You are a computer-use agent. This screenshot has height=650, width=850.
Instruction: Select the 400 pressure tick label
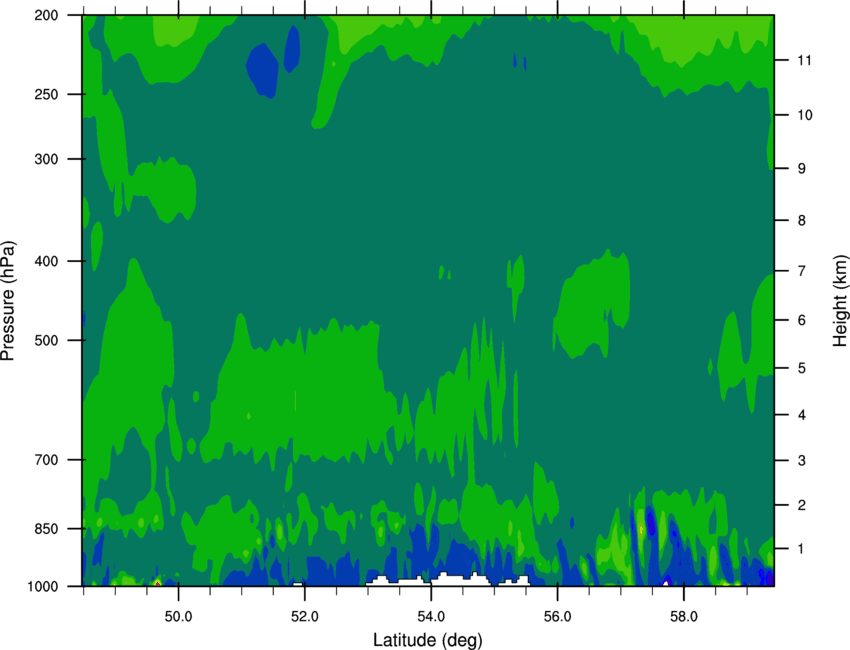46,261
